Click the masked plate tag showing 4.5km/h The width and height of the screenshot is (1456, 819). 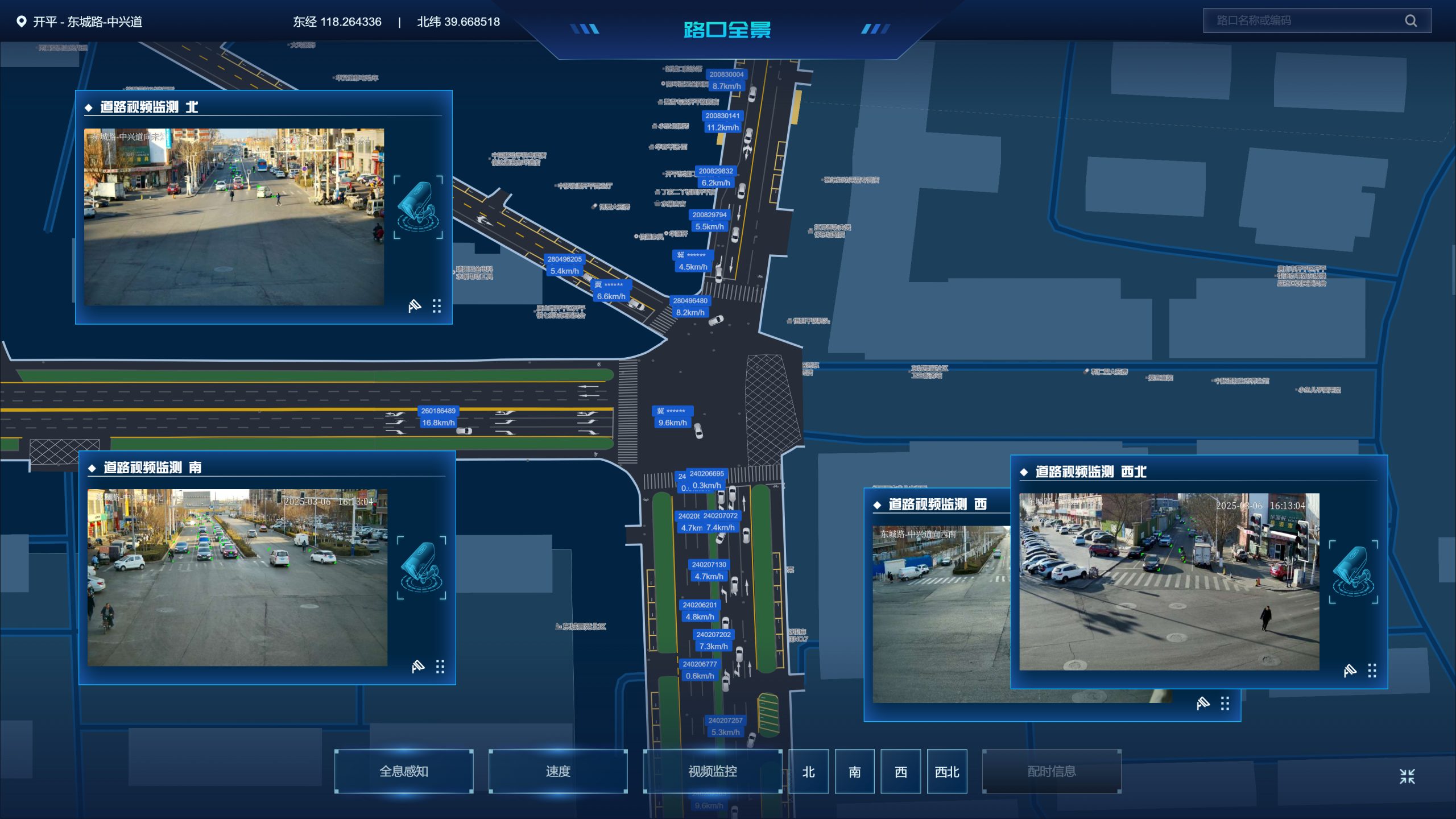693,261
